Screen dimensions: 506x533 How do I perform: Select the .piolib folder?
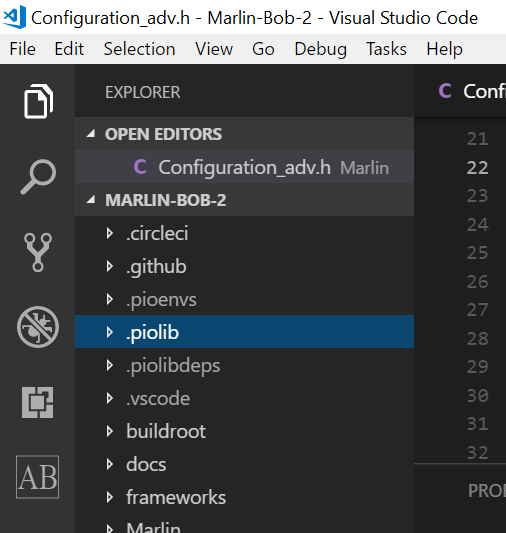click(244, 331)
